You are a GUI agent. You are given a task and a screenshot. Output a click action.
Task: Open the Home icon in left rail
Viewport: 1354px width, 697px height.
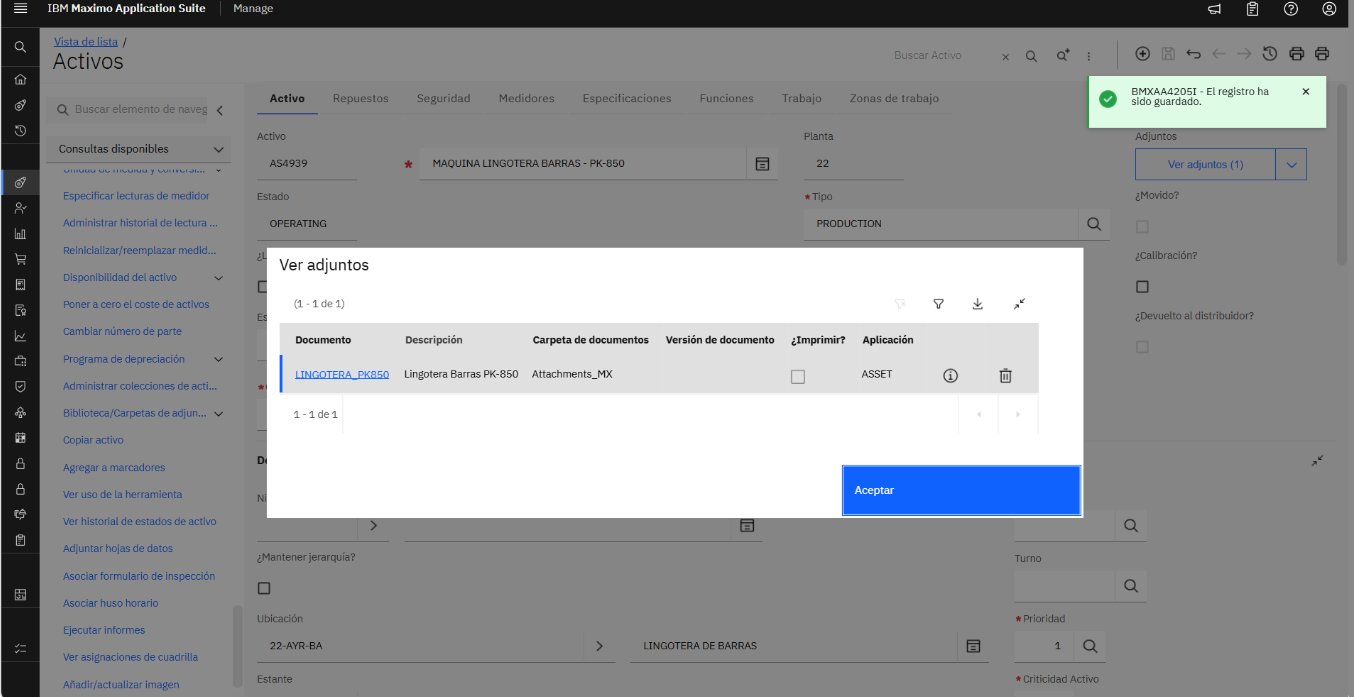coord(20,80)
